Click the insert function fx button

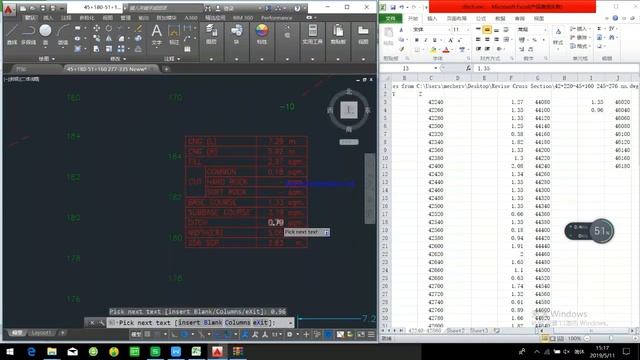tap(468, 68)
